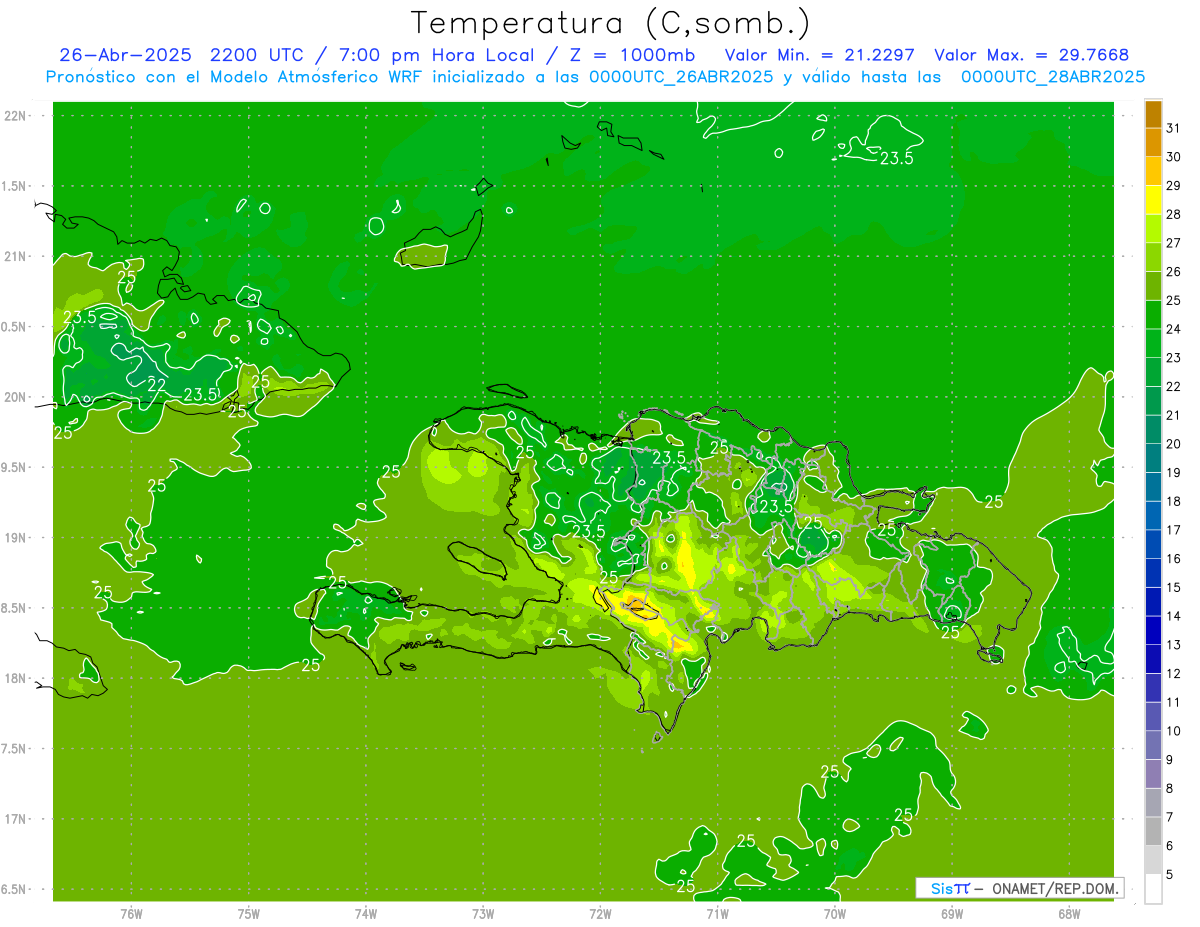The image size is (1200, 927).
Task: Click the '20N' latitude axis label
Action: coord(16,398)
